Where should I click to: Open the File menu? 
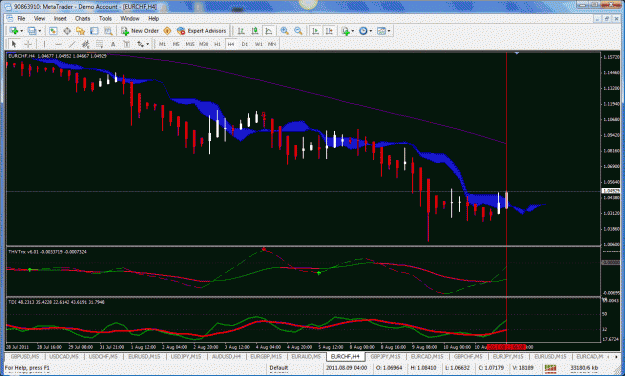point(21,18)
